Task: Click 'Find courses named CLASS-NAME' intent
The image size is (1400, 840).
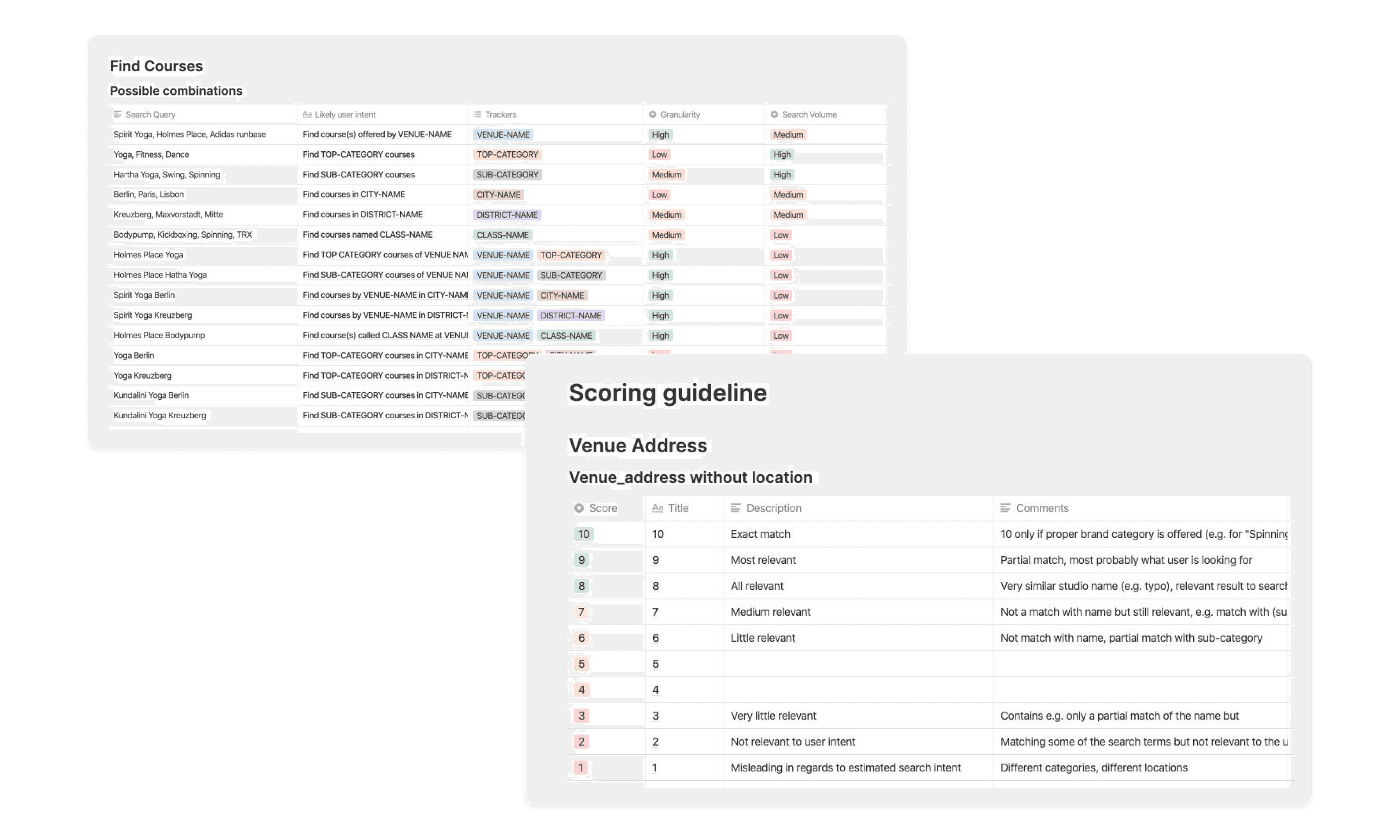Action: [367, 234]
